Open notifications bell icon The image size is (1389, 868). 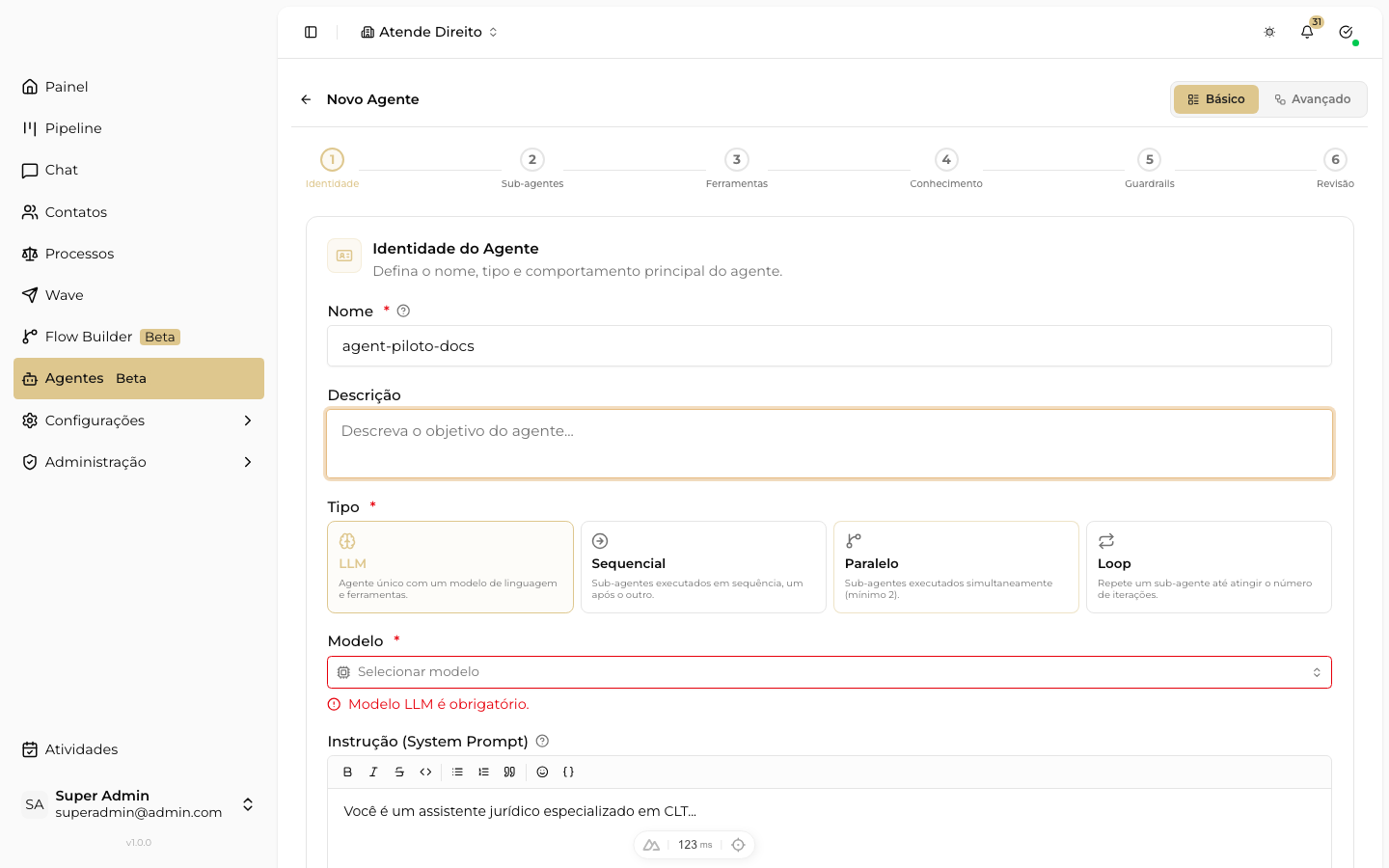point(1307,32)
